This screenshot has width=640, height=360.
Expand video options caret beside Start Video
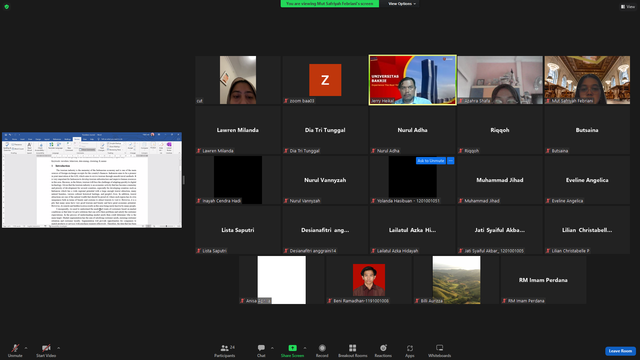(58, 348)
